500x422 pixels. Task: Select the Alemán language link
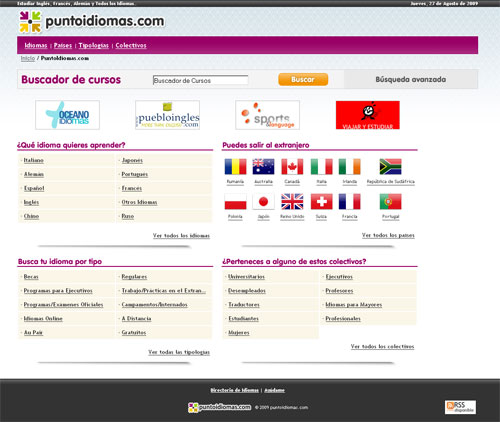[34, 174]
